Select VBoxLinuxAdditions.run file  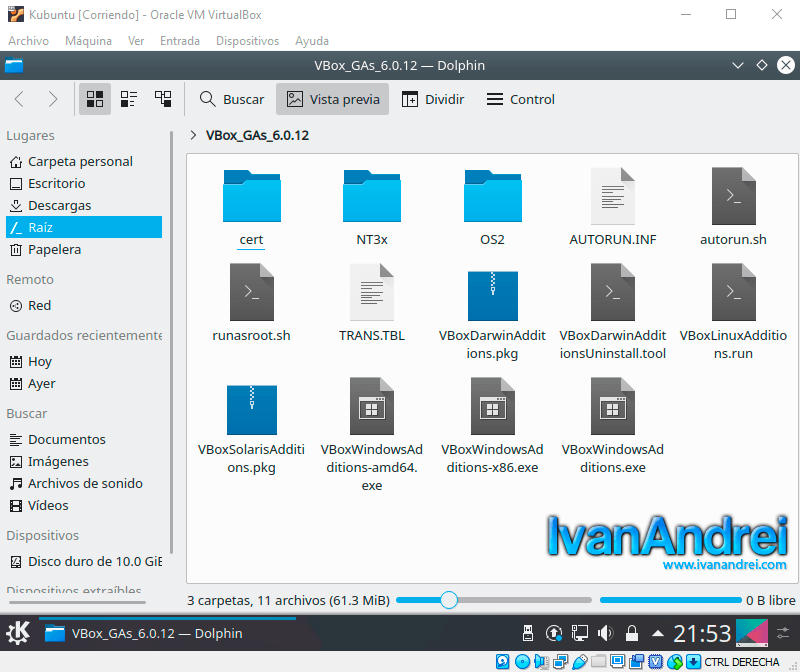[733, 312]
